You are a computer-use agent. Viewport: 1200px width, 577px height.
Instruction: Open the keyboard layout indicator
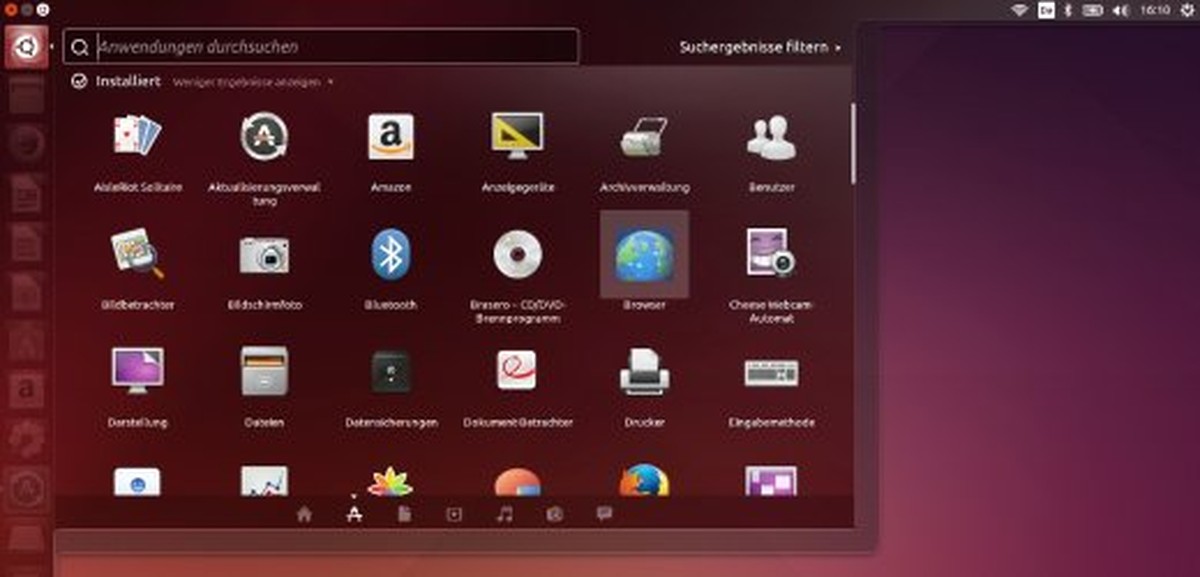(x=1045, y=10)
